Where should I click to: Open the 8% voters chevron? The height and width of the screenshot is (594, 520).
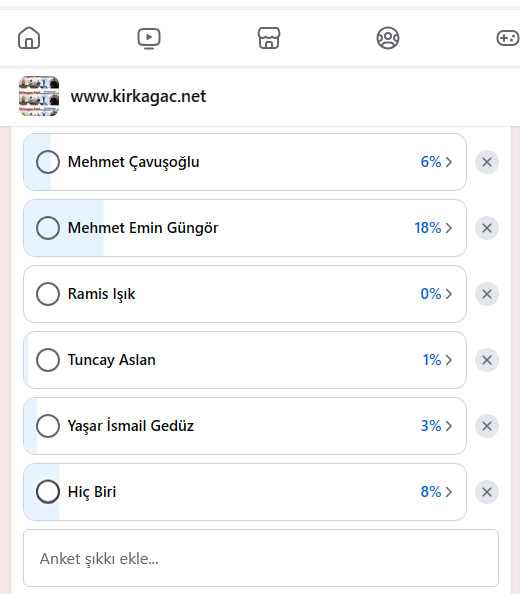449,492
